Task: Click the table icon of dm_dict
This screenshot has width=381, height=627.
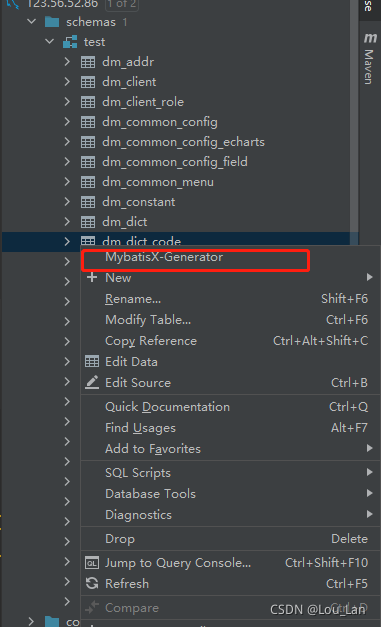Action: pyautogui.click(x=88, y=222)
